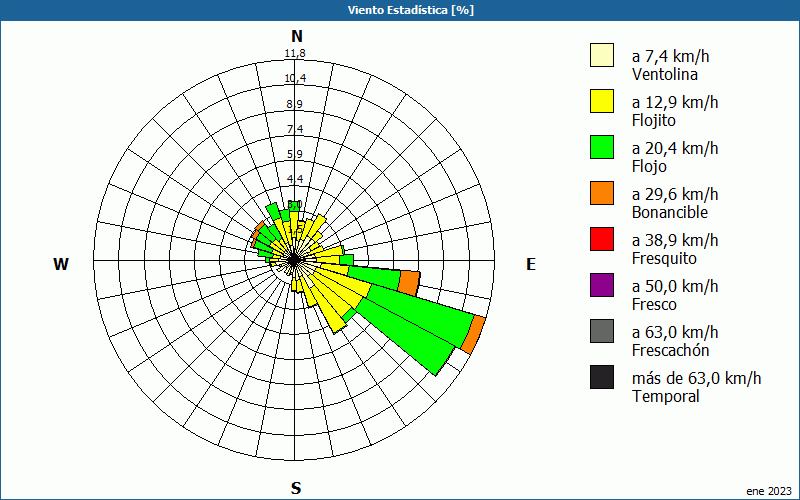Click the Flojo green legend swatch
800x500 pixels.
coord(602,147)
